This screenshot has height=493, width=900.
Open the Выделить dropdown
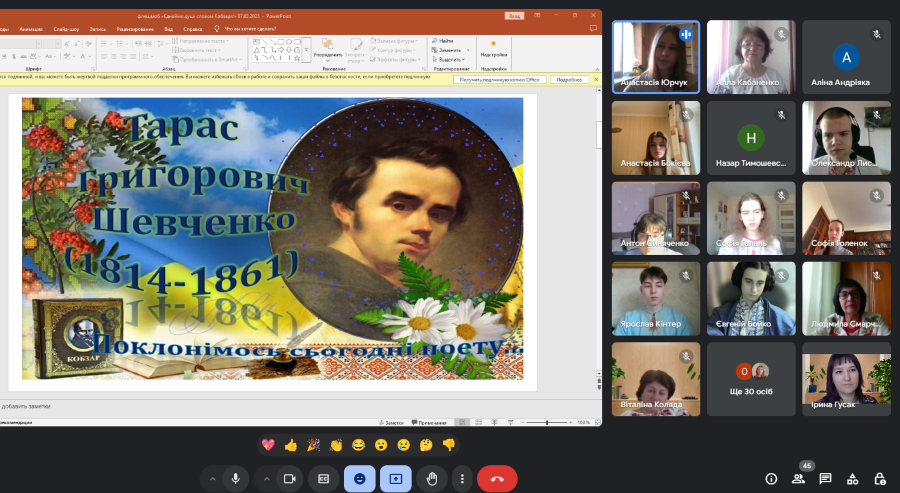[448, 59]
